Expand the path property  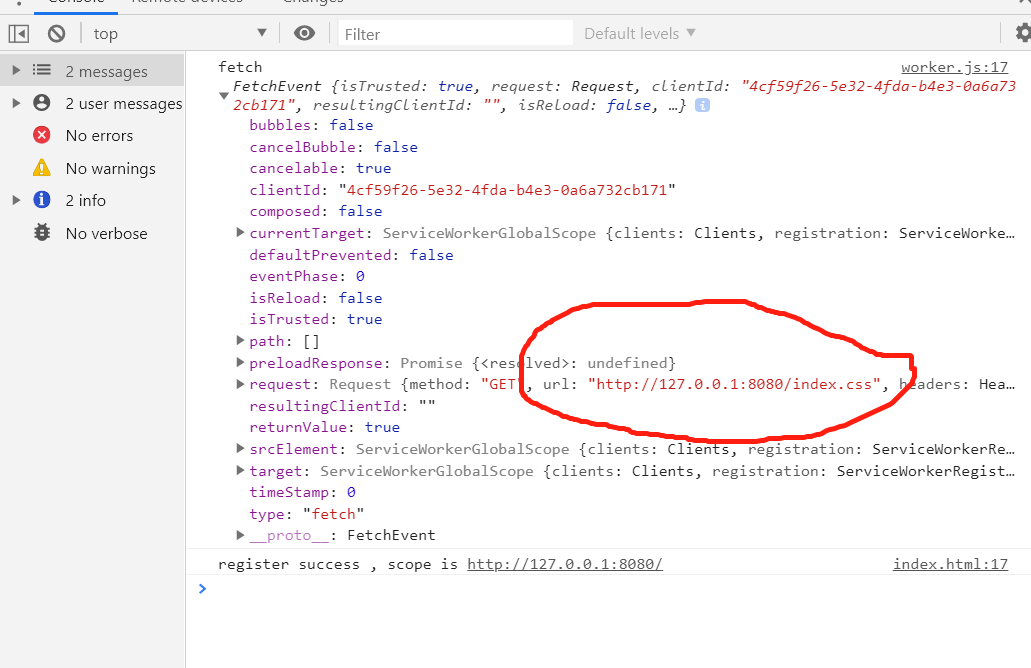click(x=240, y=340)
